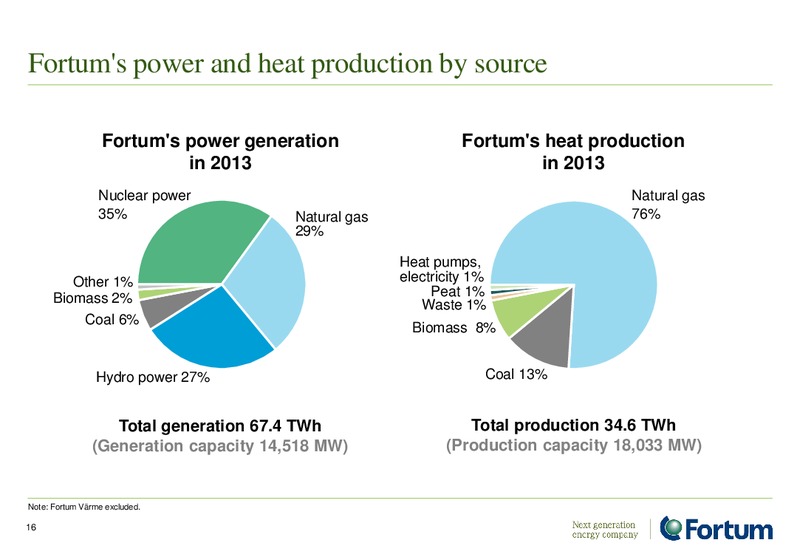Click the 'Hydro power 27%' label
The width and height of the screenshot is (800, 554).
pos(153,377)
